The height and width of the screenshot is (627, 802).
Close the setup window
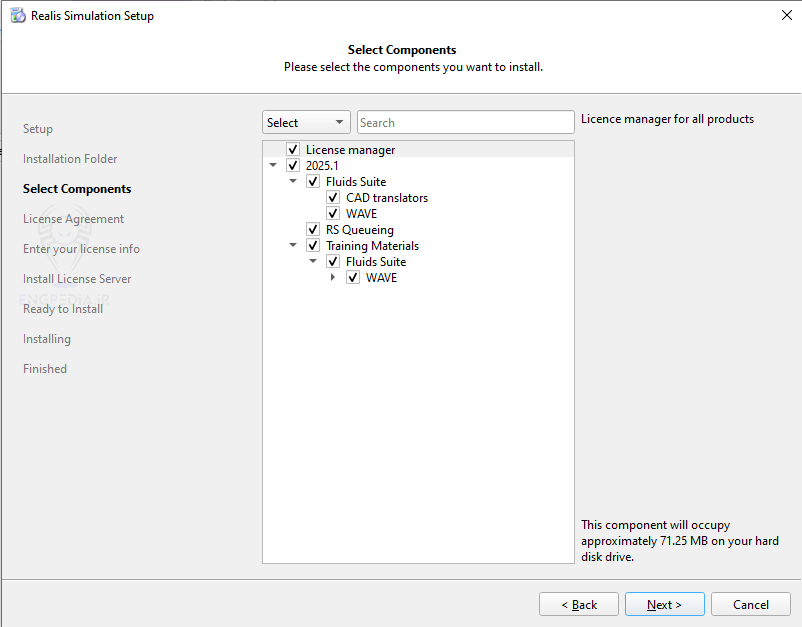coord(786,16)
